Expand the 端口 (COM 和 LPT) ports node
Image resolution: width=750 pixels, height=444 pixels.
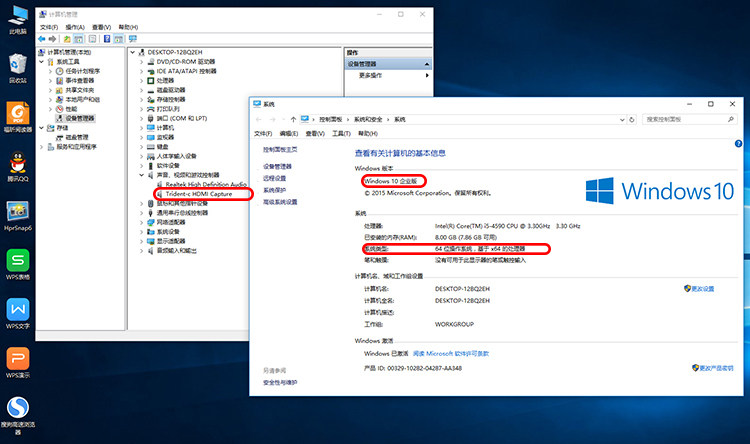coord(142,118)
